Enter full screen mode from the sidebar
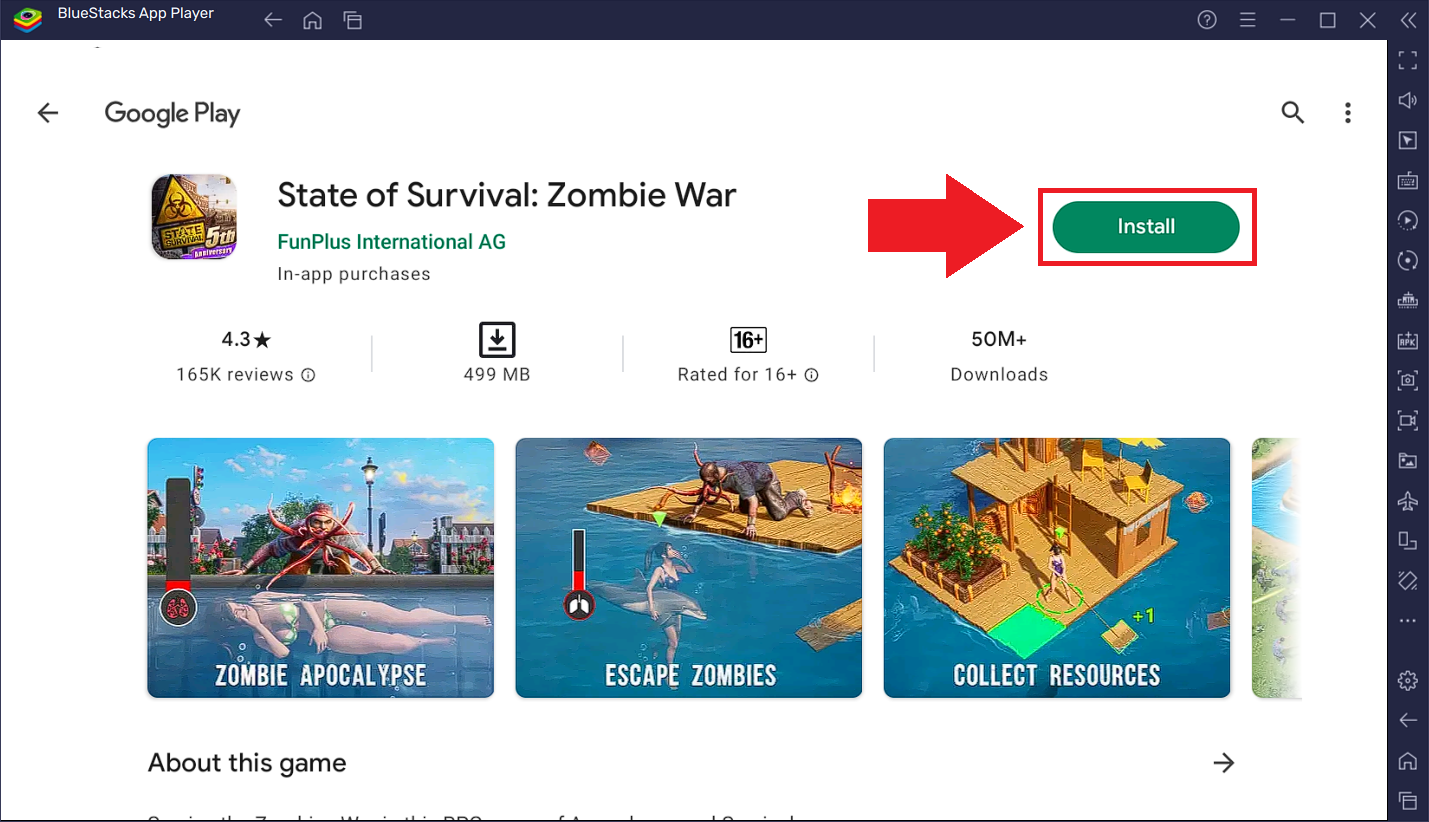 click(x=1408, y=60)
